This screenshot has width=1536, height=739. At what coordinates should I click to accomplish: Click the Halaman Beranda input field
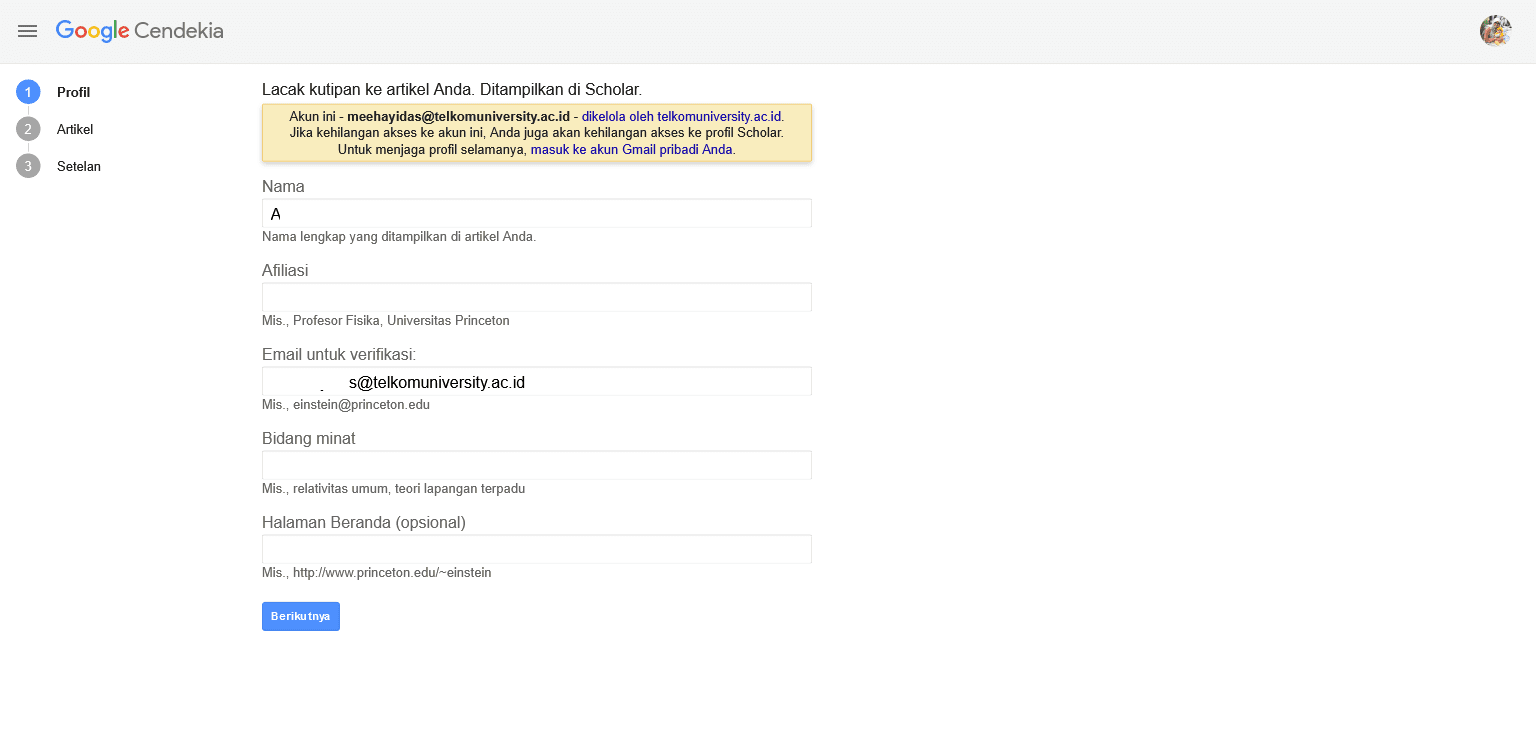537,549
